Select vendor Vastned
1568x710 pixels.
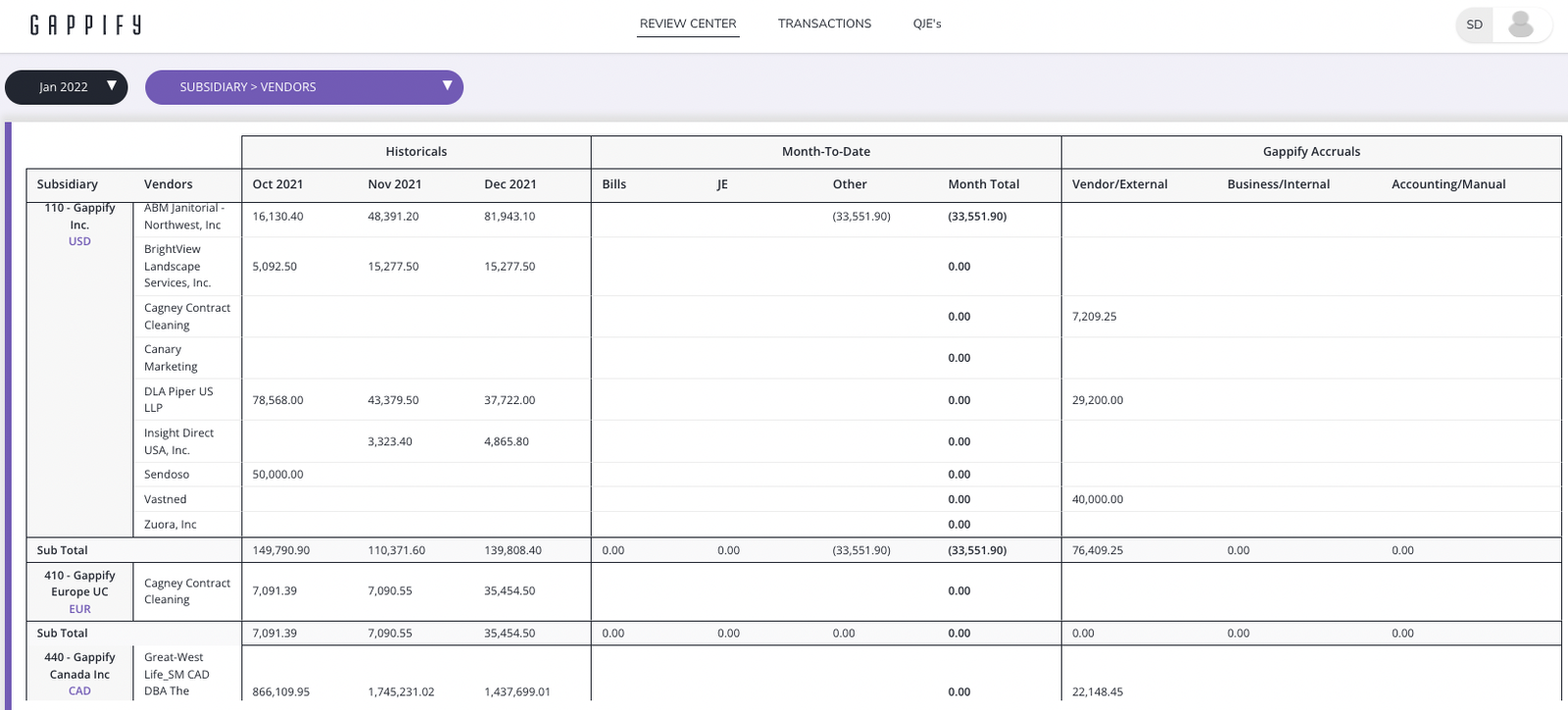pos(165,499)
